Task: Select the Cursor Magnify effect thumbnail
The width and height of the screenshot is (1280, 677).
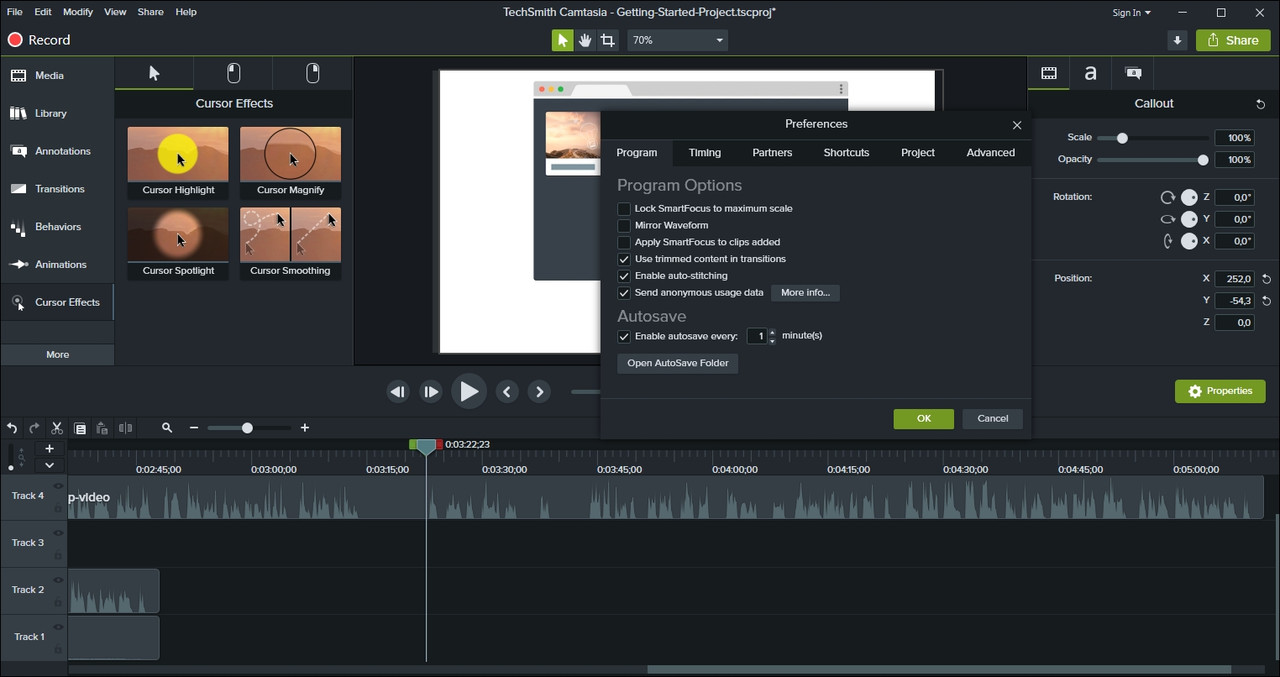Action: [x=290, y=162]
